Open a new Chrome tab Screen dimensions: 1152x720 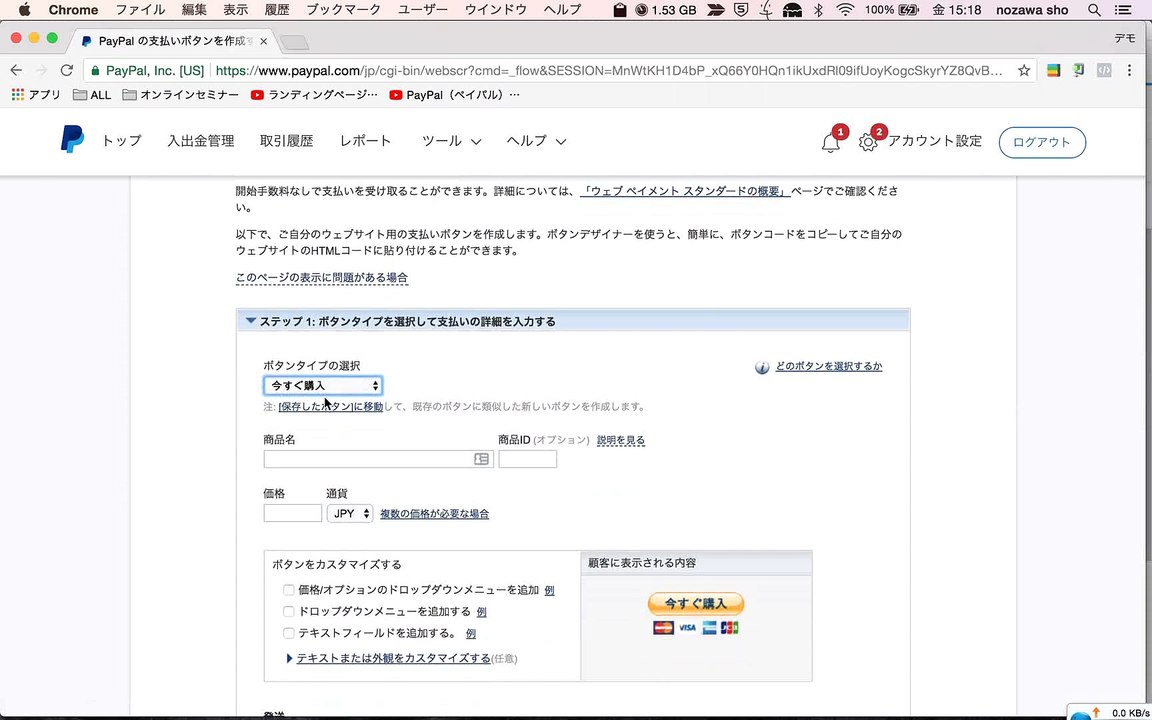coord(295,43)
